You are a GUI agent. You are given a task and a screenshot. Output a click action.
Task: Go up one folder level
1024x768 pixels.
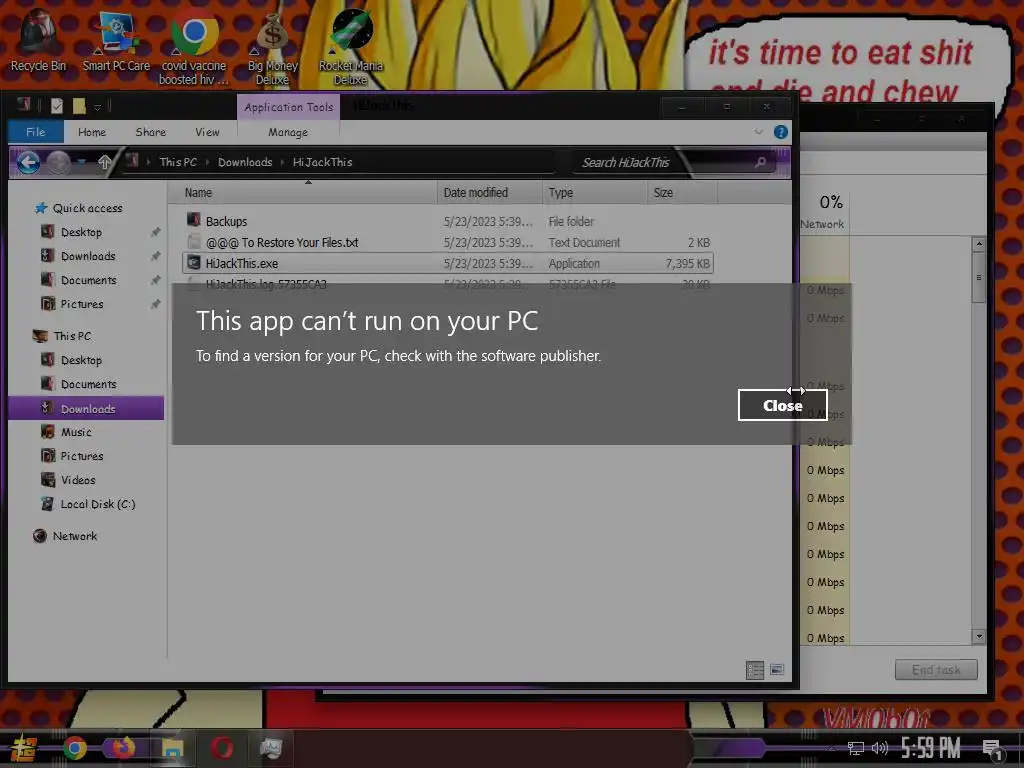pos(104,161)
